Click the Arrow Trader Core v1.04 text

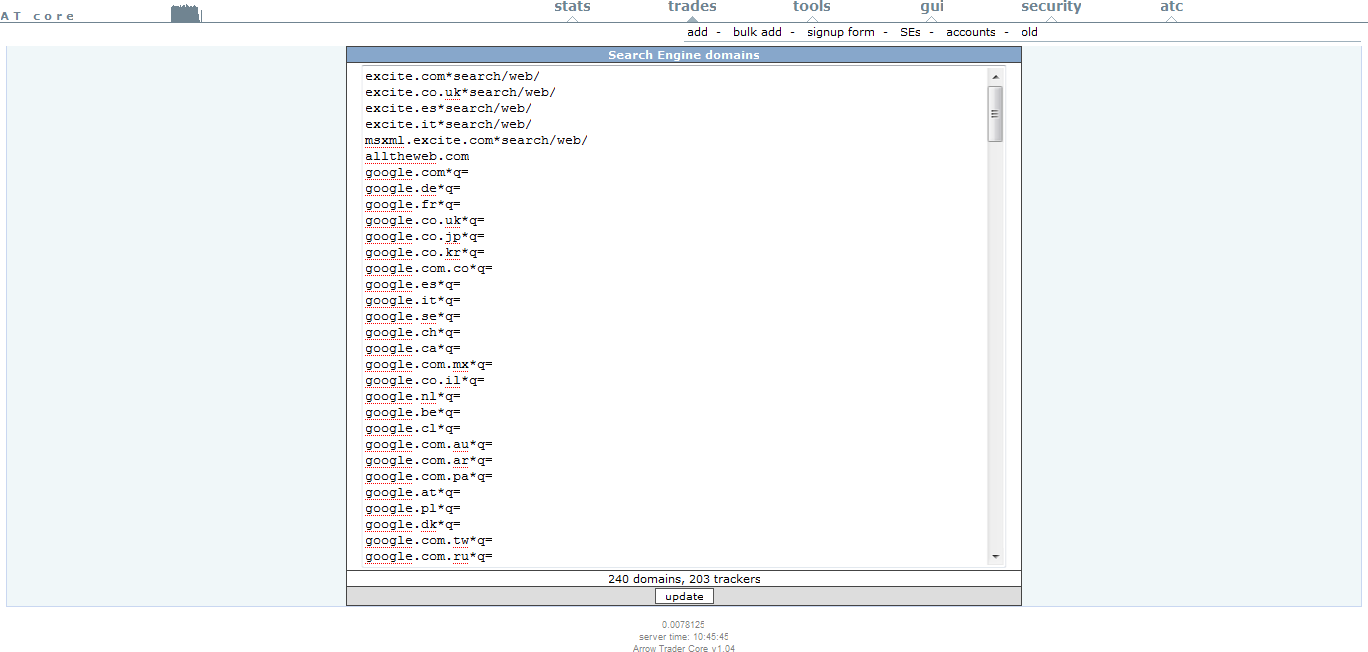point(684,648)
